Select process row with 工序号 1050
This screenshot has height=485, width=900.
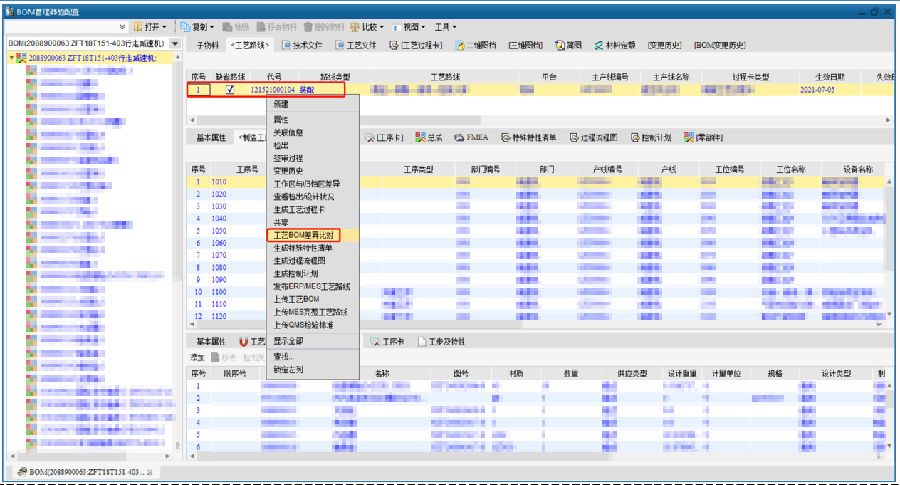tap(218, 230)
